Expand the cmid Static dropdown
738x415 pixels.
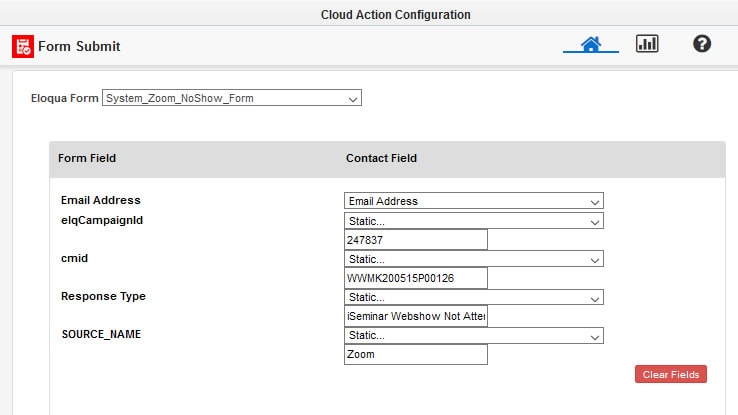tap(473, 259)
